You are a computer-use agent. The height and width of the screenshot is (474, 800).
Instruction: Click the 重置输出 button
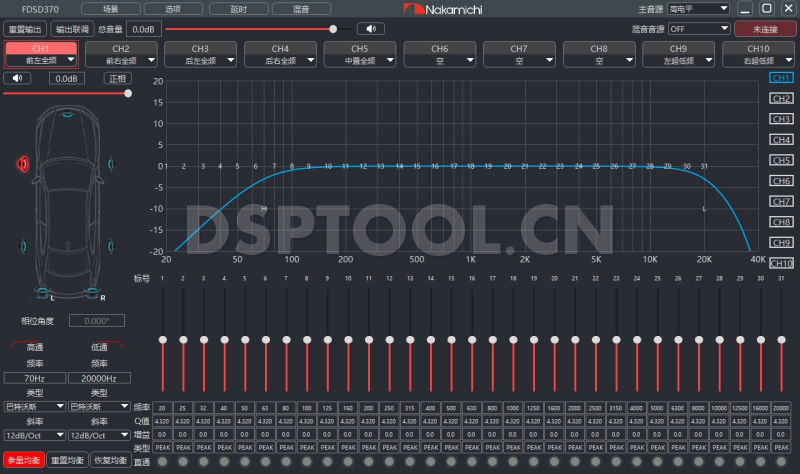[x=26, y=29]
